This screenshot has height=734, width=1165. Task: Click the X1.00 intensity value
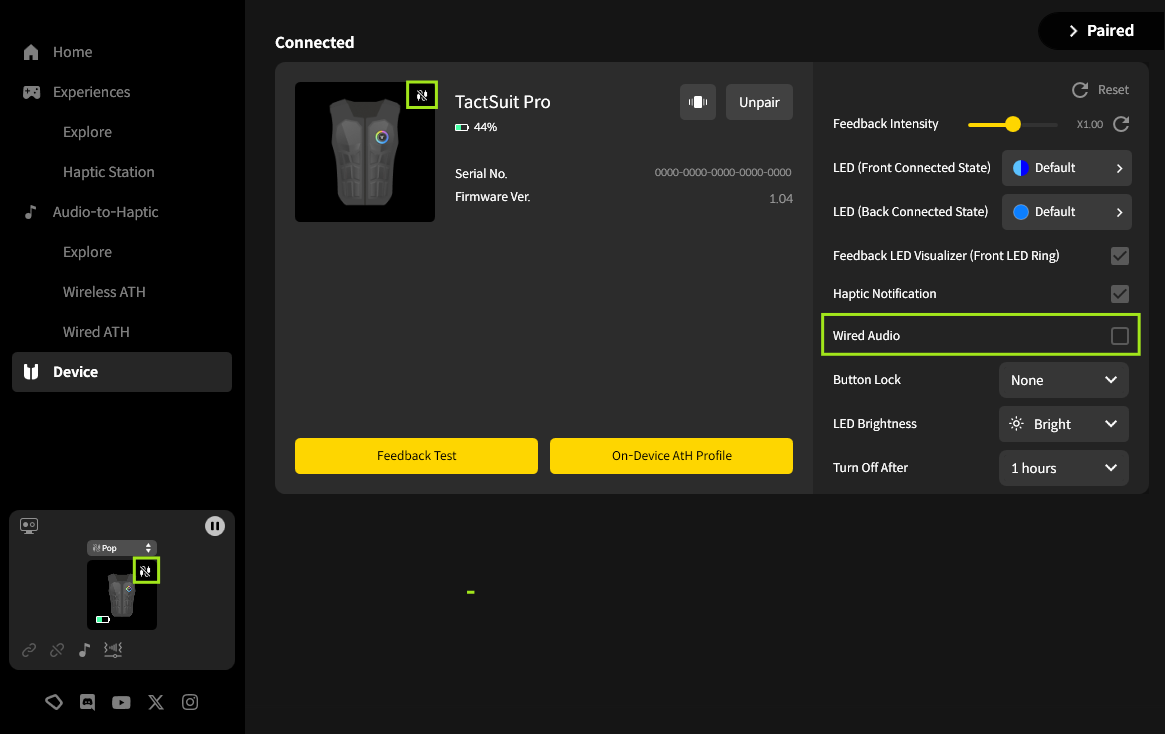tap(1090, 125)
